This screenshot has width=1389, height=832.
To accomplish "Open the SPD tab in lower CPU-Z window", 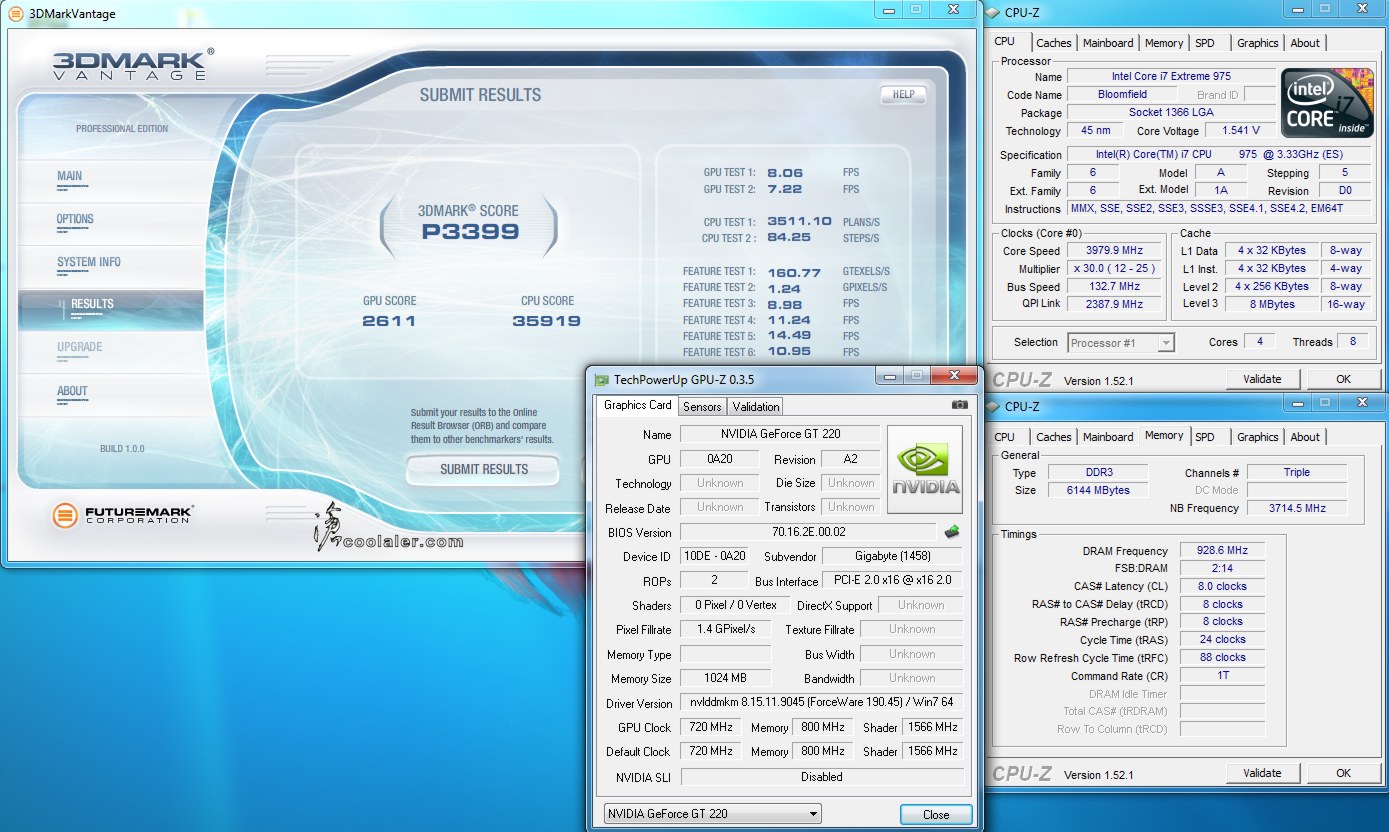I will pos(1205,437).
